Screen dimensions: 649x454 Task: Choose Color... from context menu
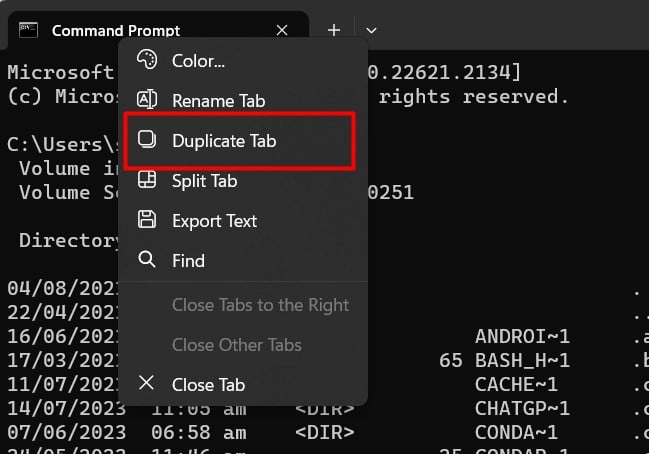(x=198, y=60)
